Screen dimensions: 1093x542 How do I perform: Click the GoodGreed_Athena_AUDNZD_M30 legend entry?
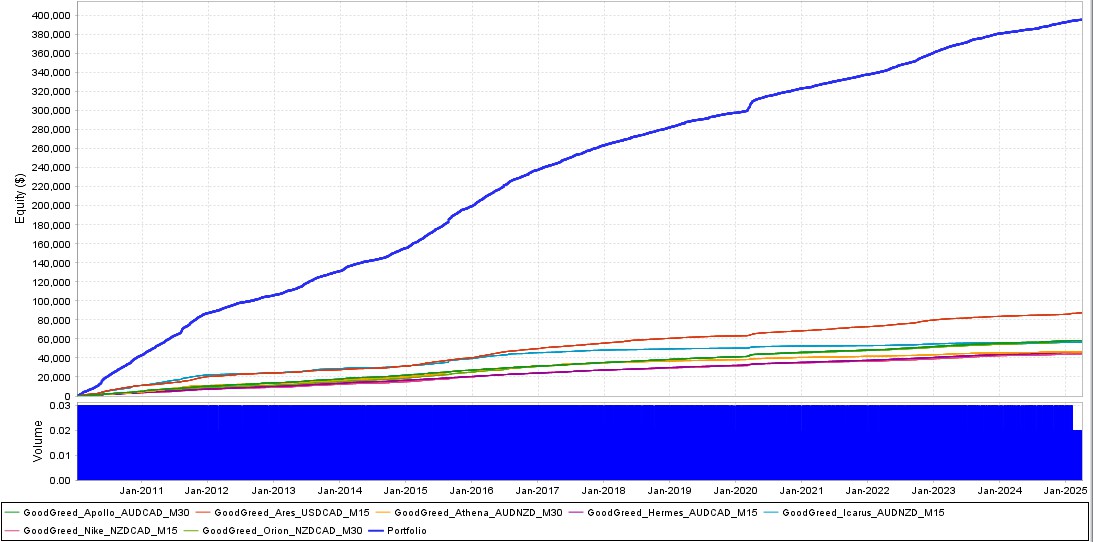point(469,513)
